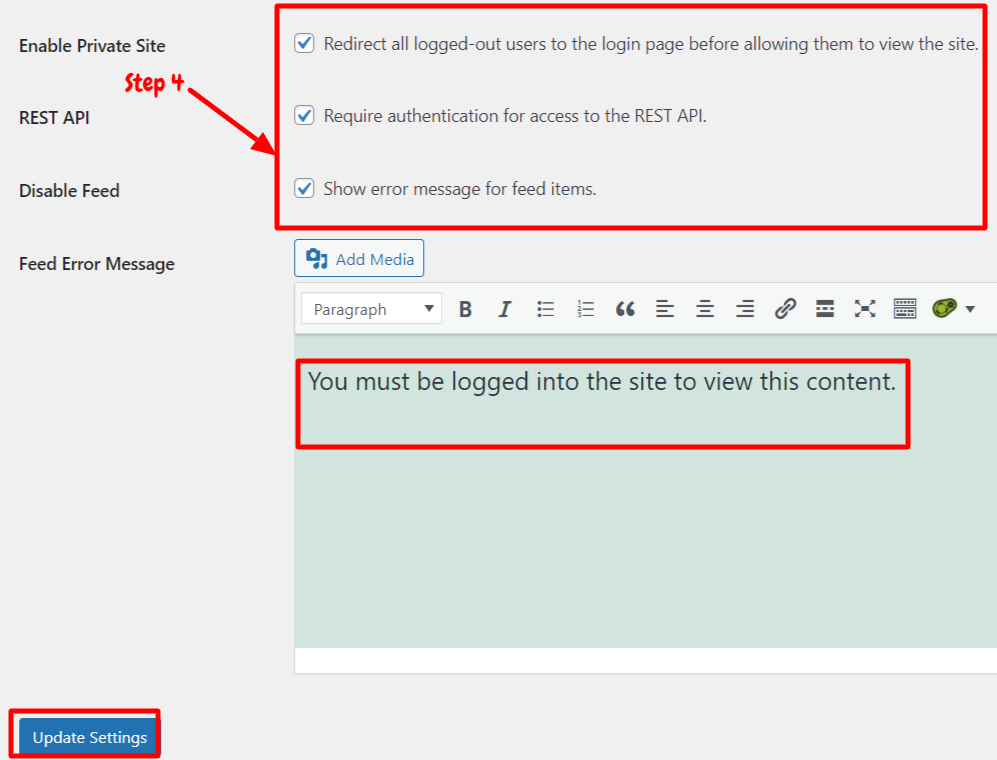Click the white status bar under the editor
Viewport: 997px width, 760px height.
(645, 660)
